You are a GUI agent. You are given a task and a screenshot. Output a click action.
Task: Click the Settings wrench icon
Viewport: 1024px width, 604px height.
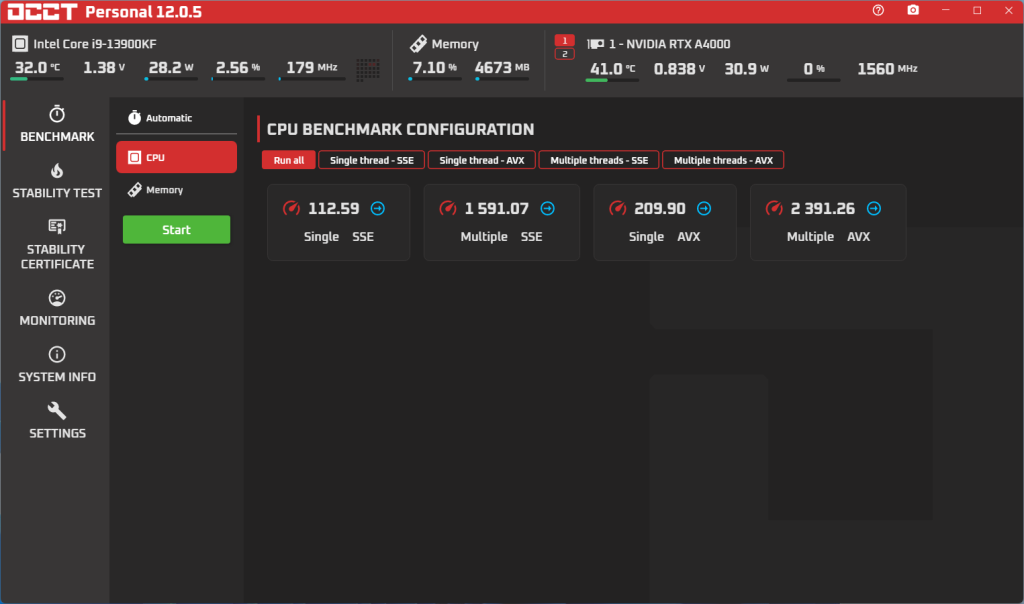pos(57,411)
